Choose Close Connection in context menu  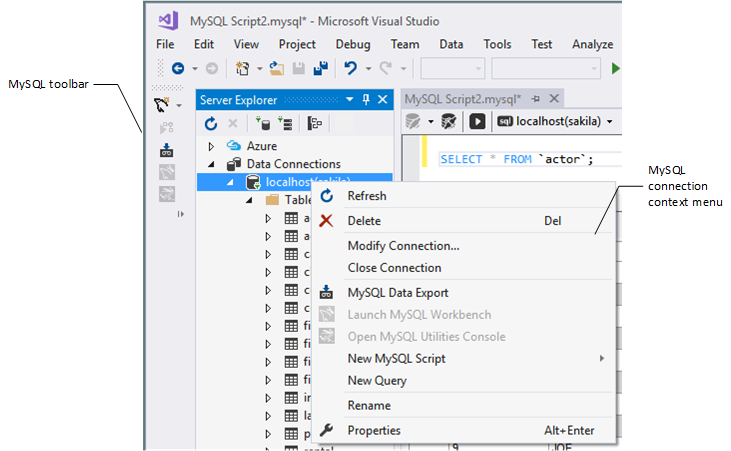(x=464, y=268)
